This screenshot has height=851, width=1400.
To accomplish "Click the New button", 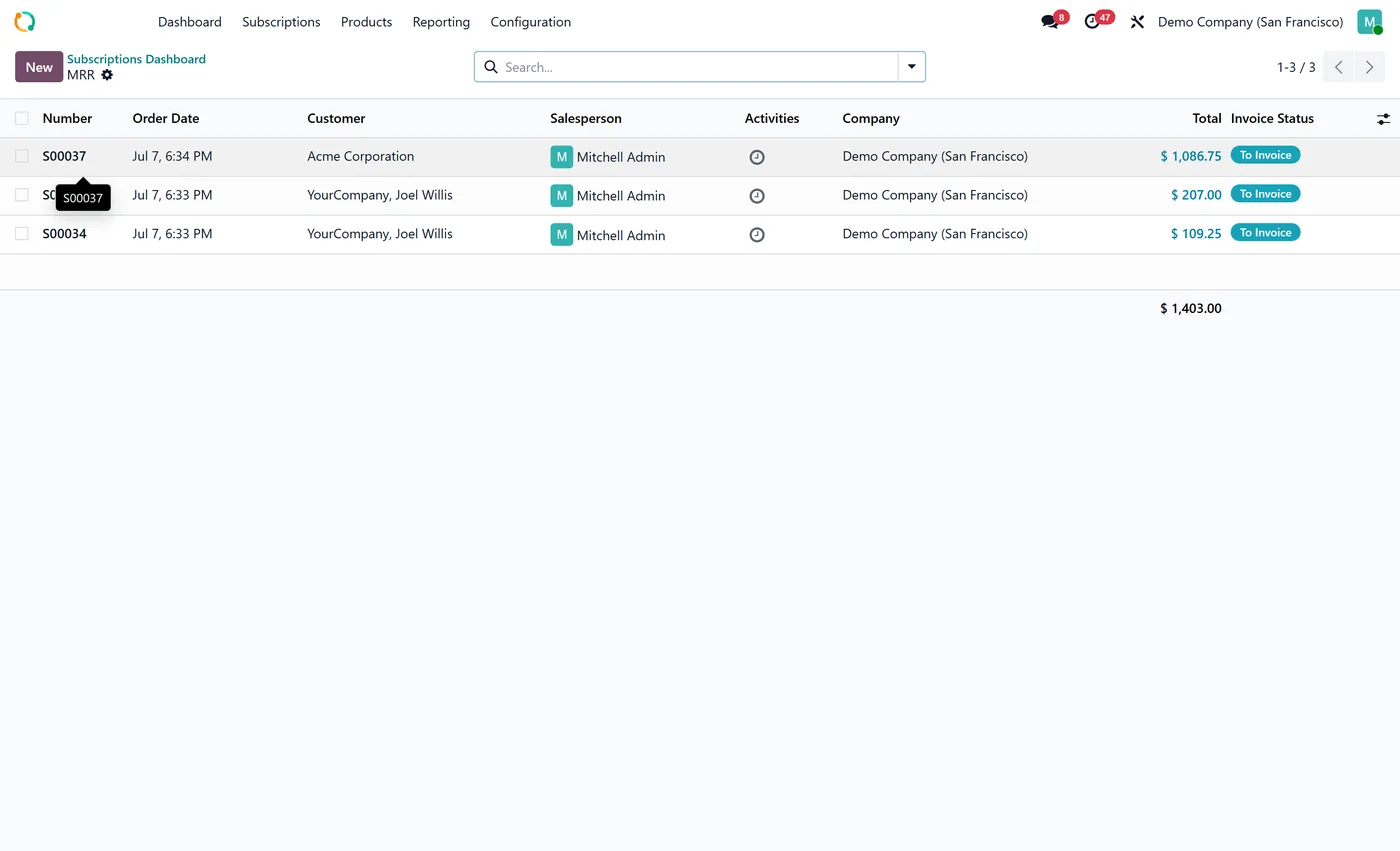I will (39, 67).
